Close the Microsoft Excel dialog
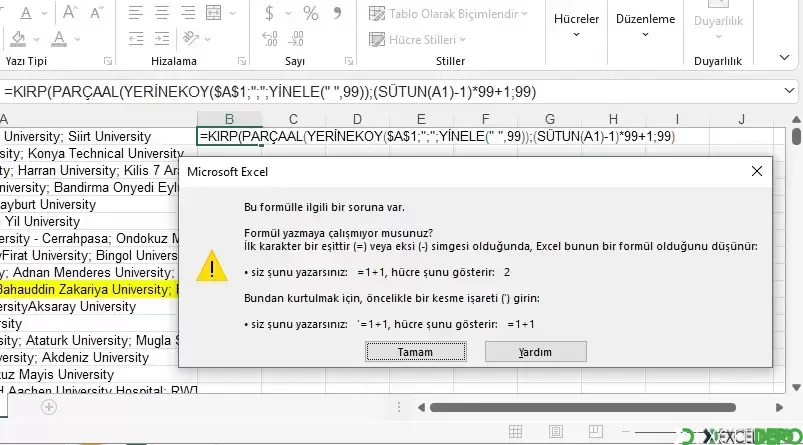The width and height of the screenshot is (803, 445). [x=756, y=172]
